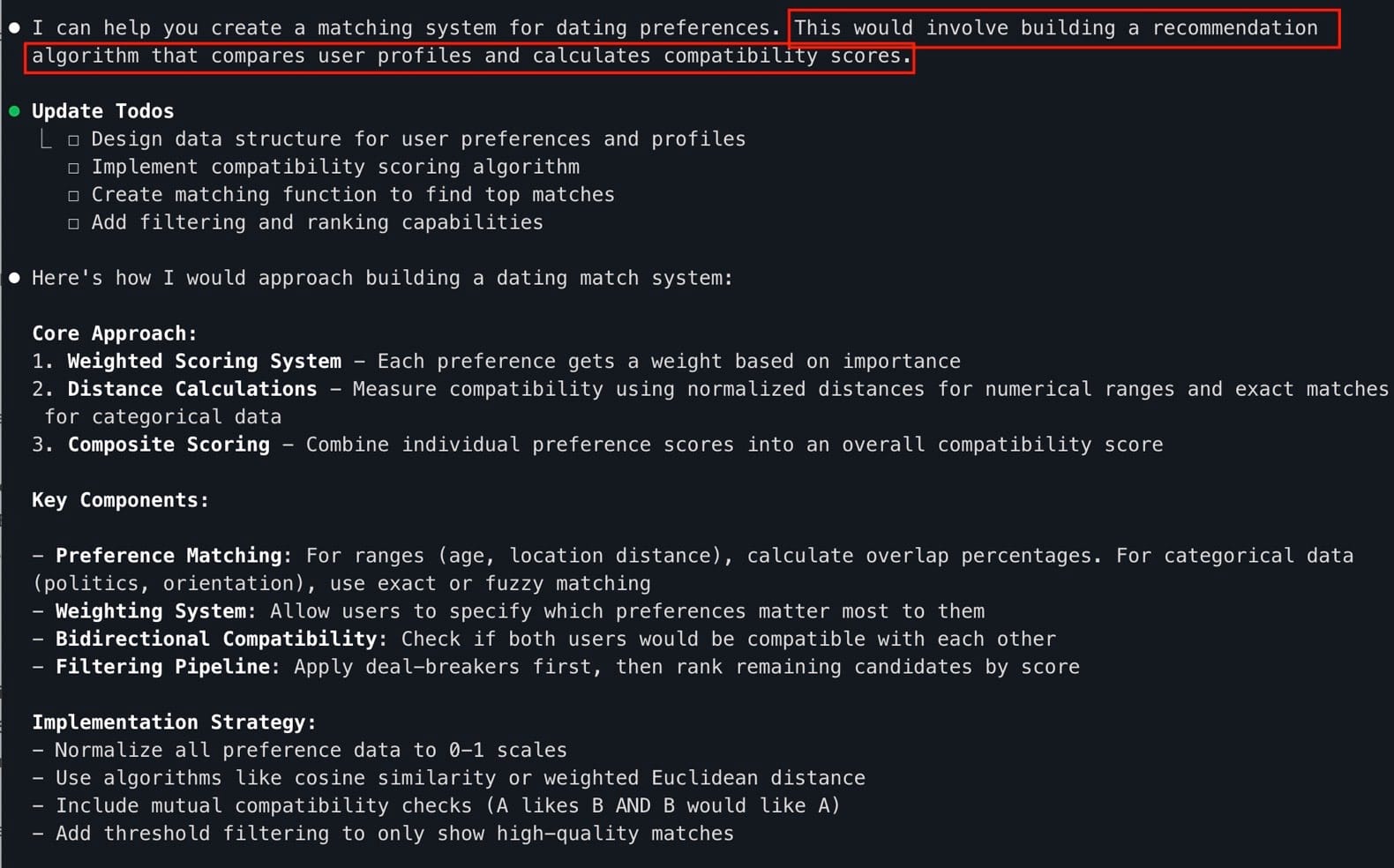Image resolution: width=1394 pixels, height=868 pixels.
Task: Tick the "Add filtering and ranking" todo box
Action: (x=73, y=223)
